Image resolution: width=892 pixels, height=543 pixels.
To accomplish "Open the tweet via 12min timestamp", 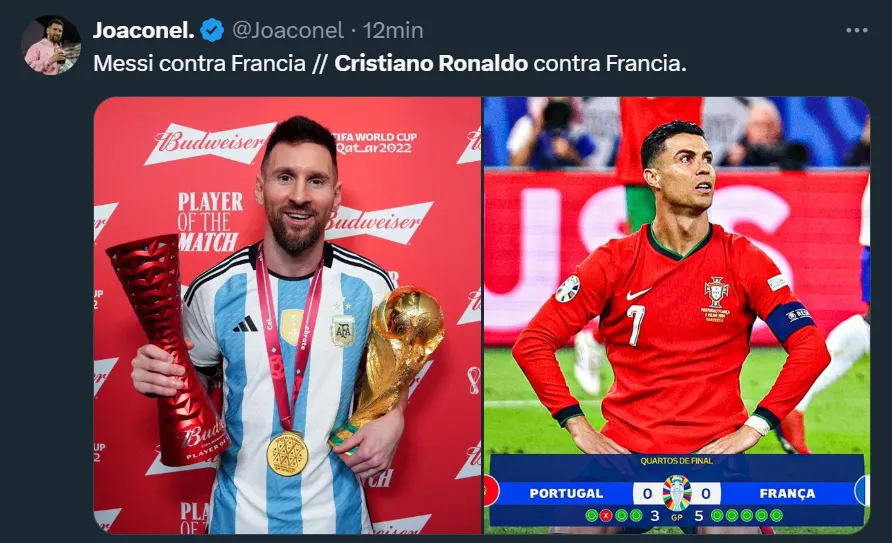I will 393,30.
